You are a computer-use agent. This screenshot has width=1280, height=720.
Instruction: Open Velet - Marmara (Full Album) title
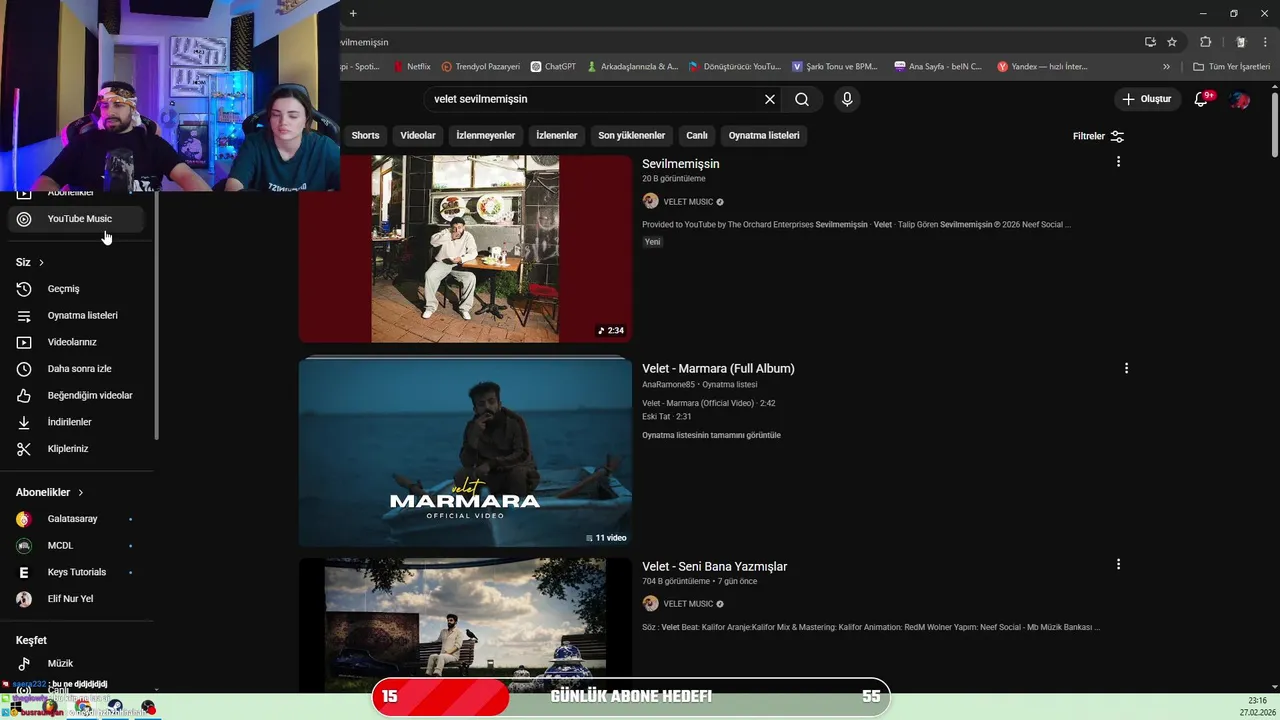click(x=718, y=368)
